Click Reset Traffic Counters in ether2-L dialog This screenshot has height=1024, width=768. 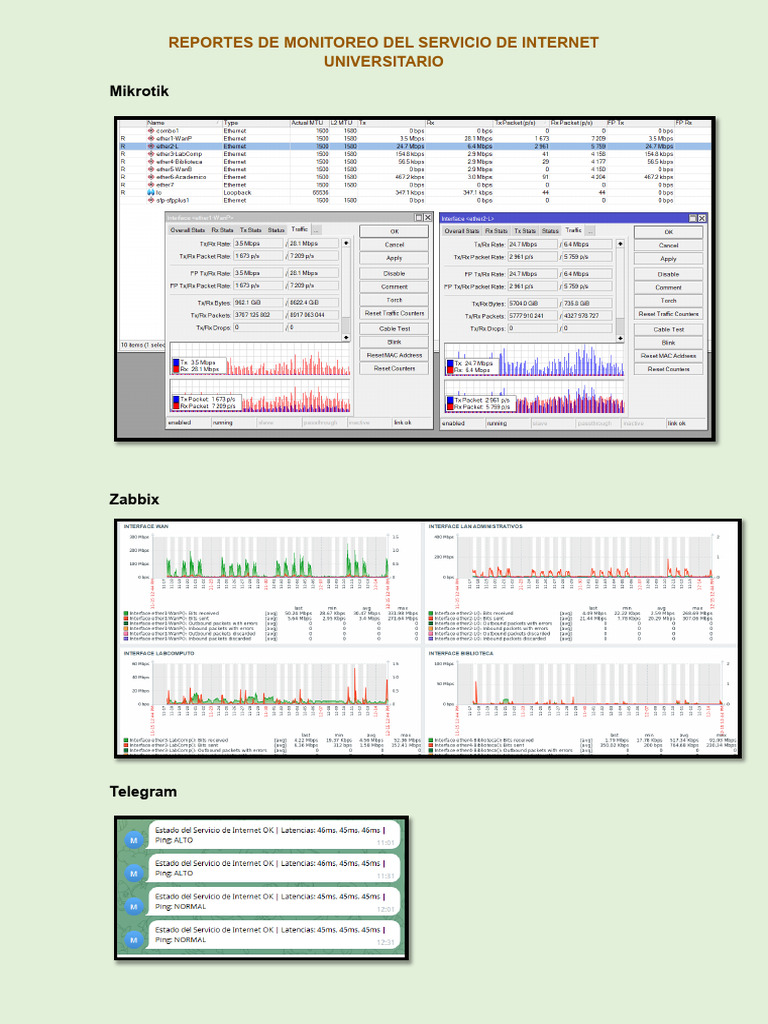[669, 314]
